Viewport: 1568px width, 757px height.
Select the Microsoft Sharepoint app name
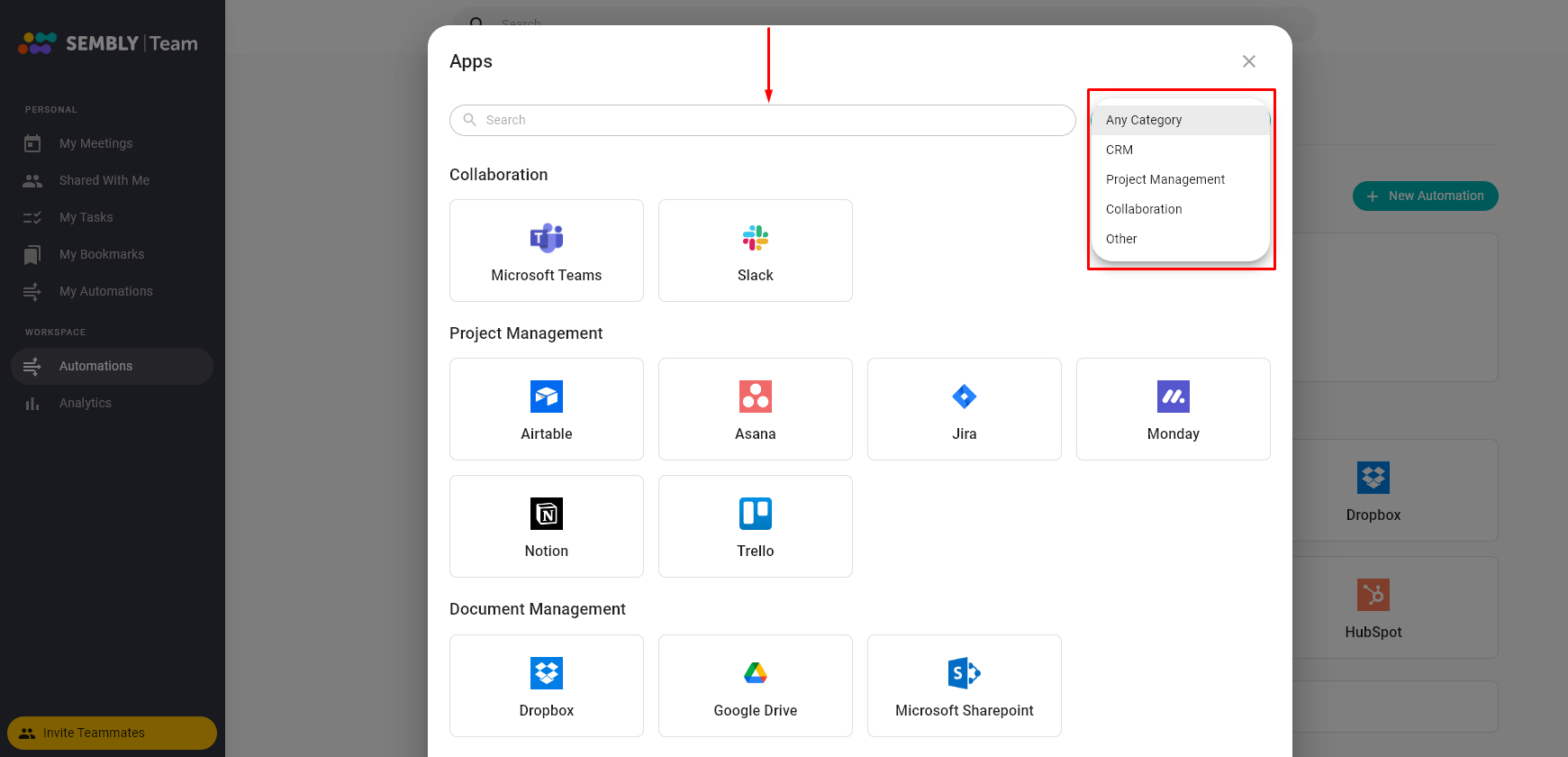coord(965,710)
